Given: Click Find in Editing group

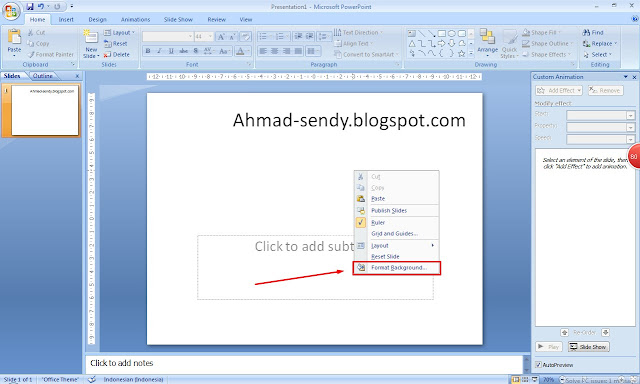Looking at the screenshot, I should (593, 32).
